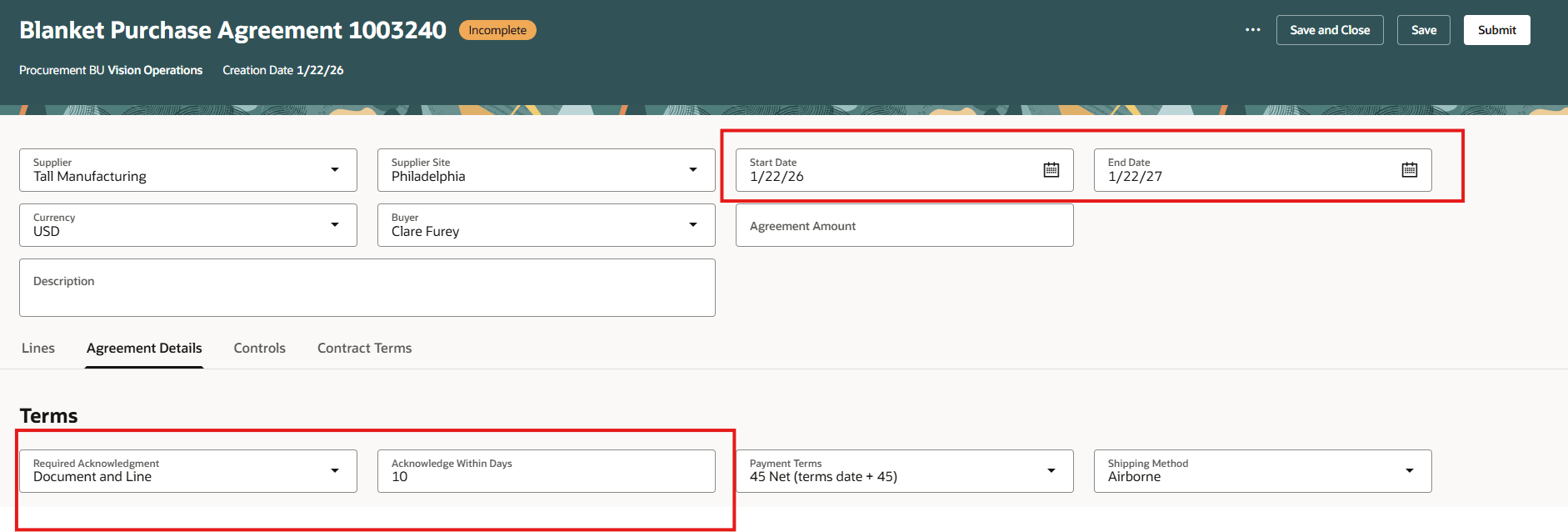Open the Buyer dropdown arrow
Viewport: 1568px width, 532px height.
693,225
